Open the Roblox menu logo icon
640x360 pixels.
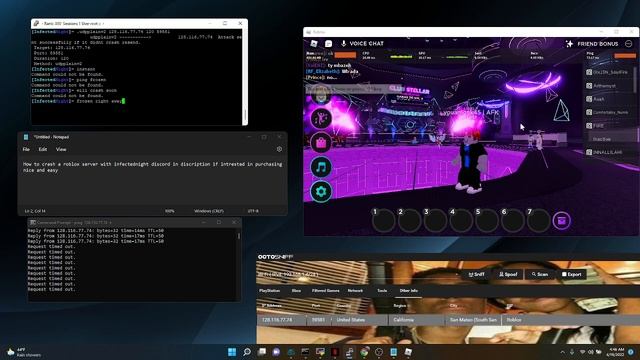[x=314, y=43]
